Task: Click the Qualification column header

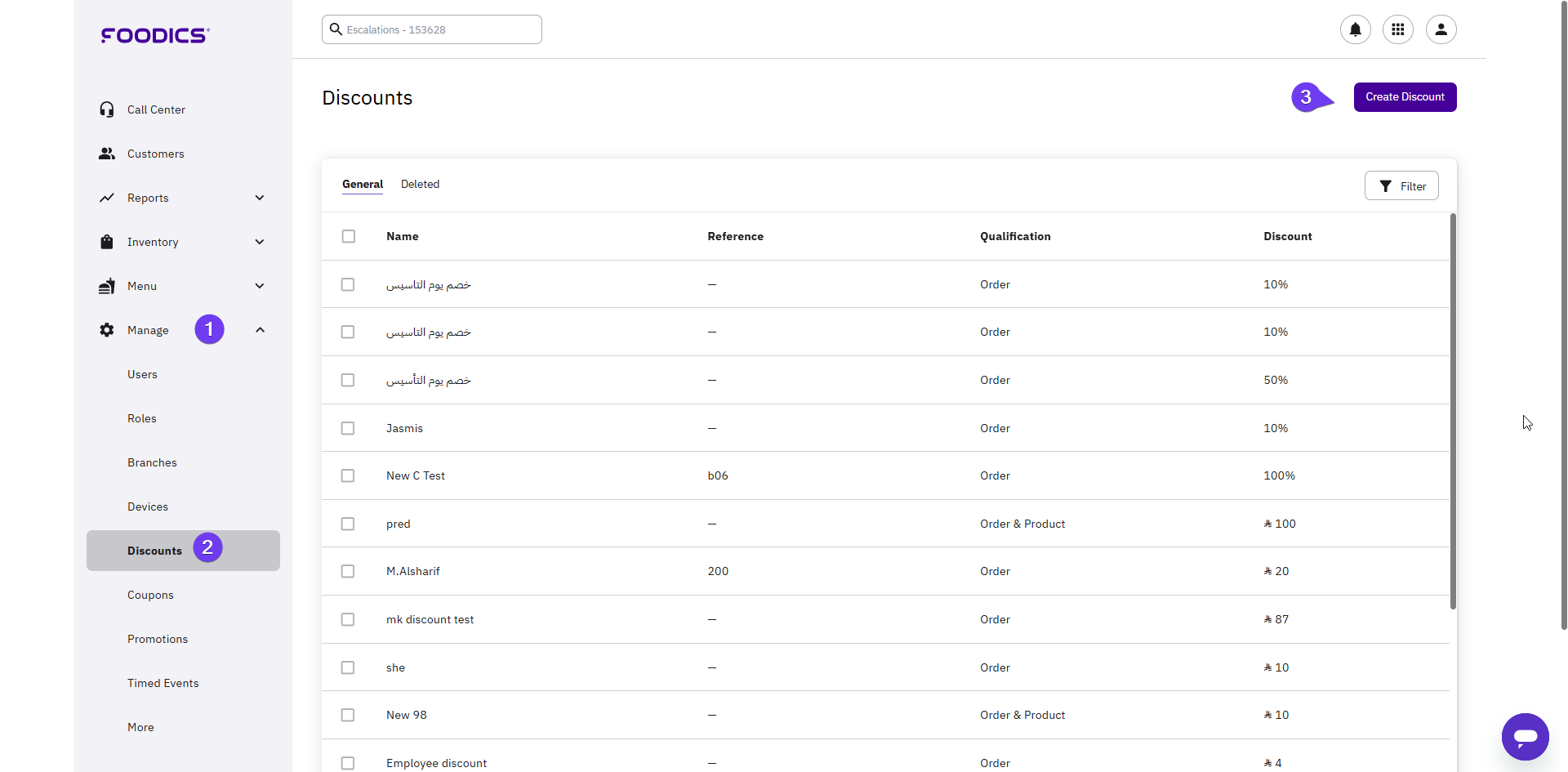Action: [1015, 236]
